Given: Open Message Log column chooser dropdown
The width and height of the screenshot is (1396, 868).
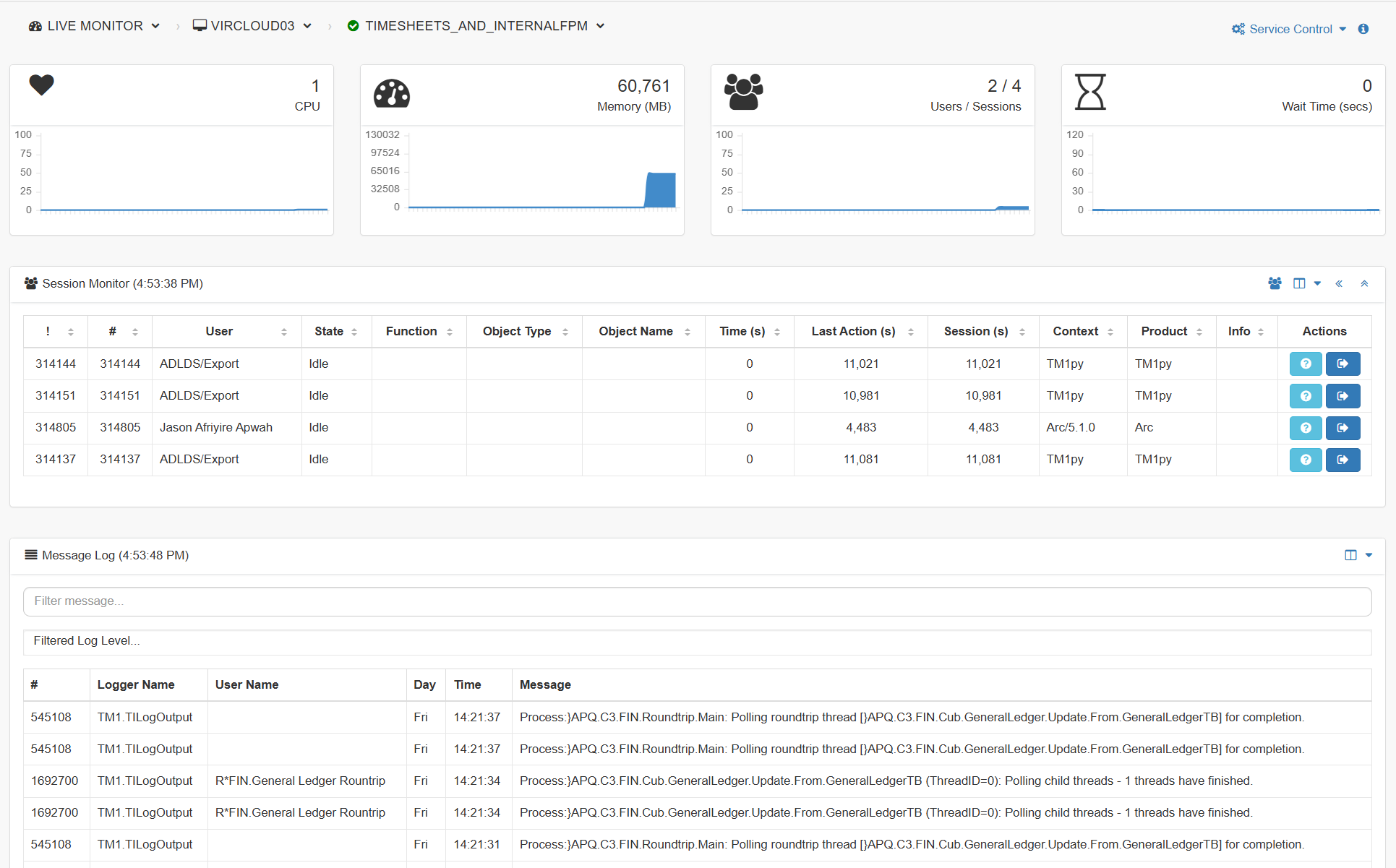Looking at the screenshot, I should (x=1358, y=555).
